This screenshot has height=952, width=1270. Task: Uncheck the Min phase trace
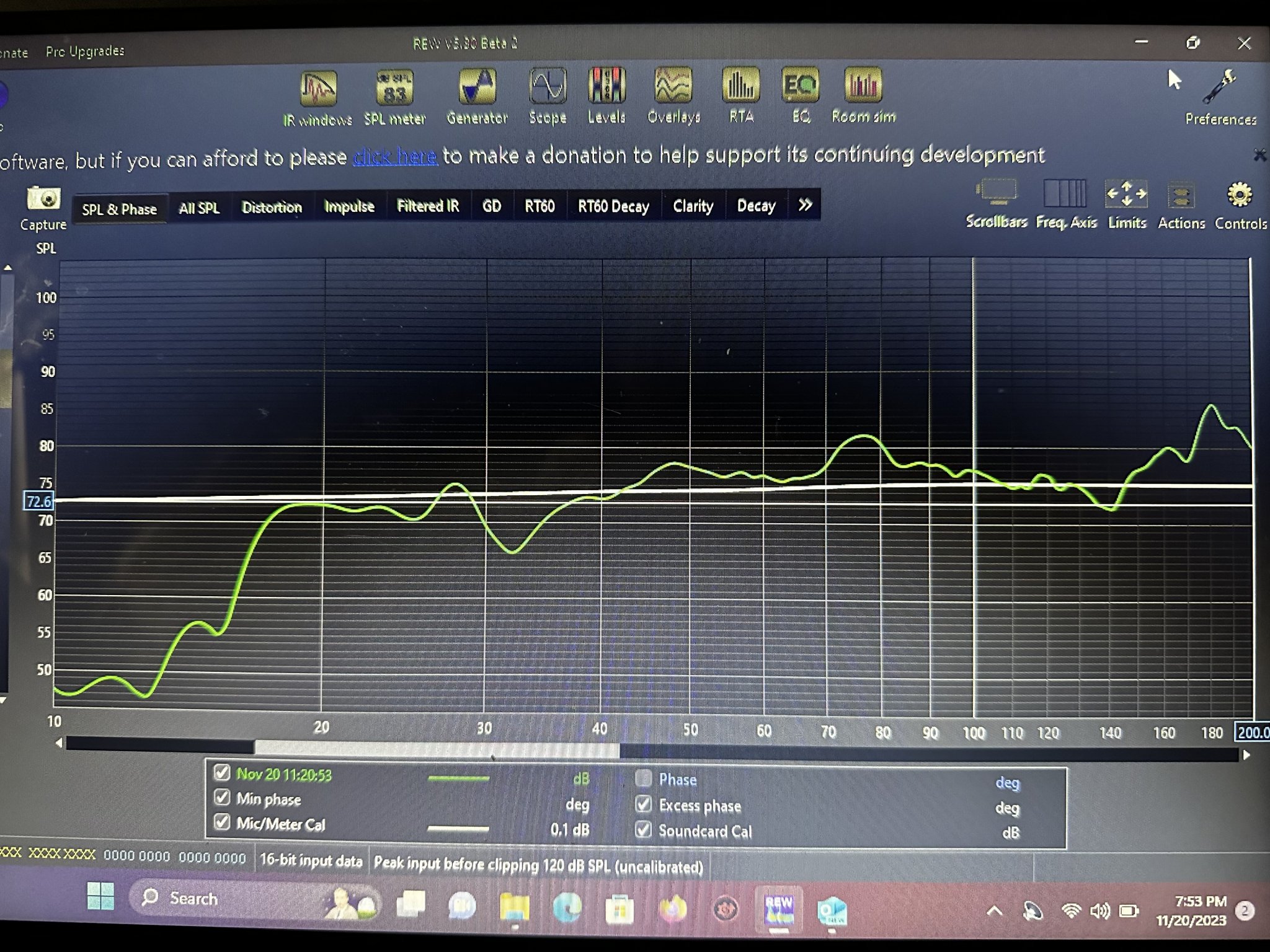(x=221, y=797)
